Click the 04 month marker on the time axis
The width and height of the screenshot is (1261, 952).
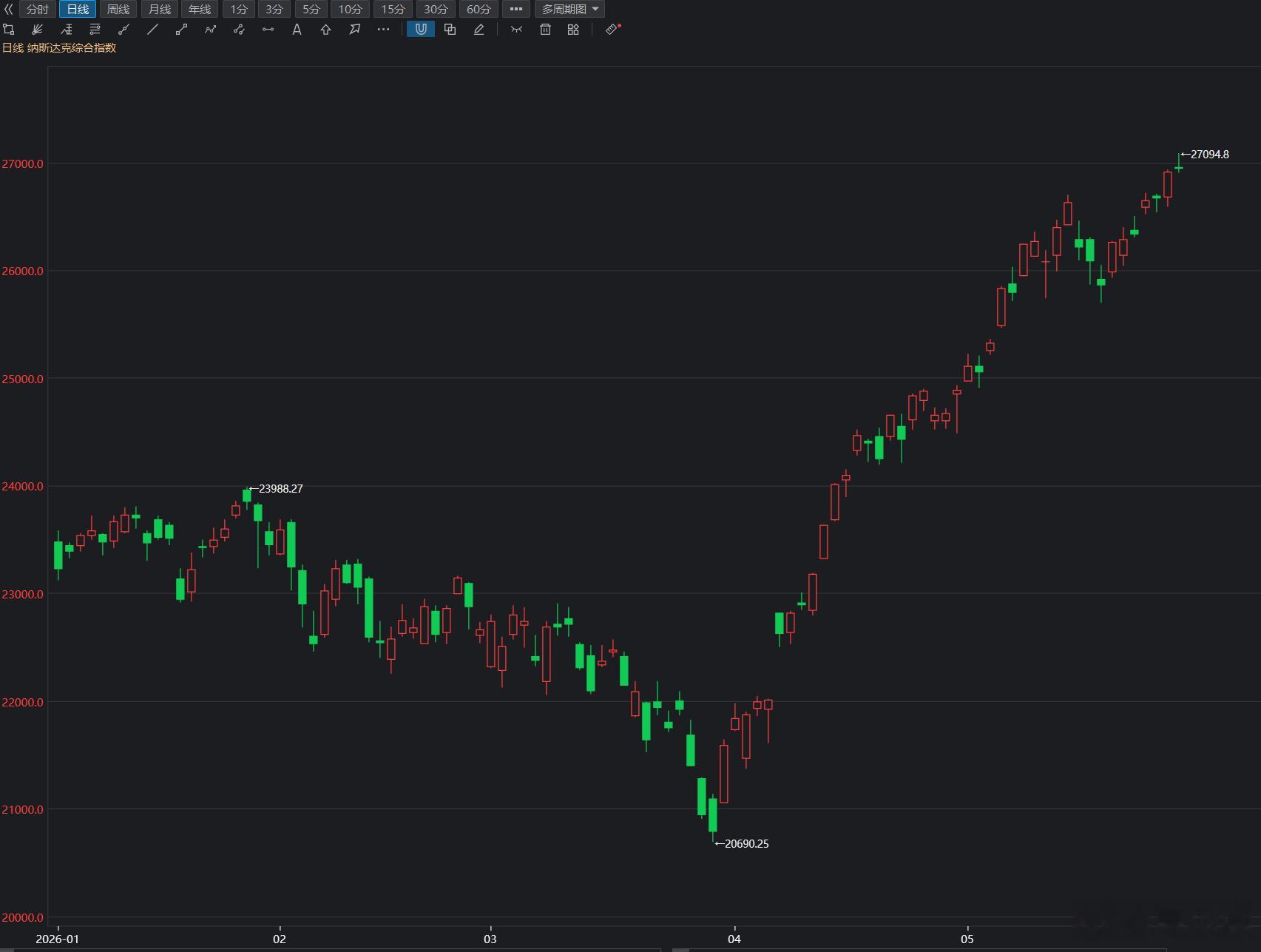click(x=734, y=939)
